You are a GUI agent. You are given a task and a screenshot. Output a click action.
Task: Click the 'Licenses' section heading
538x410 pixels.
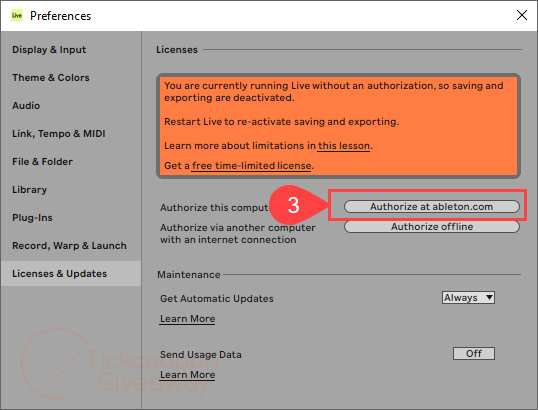coord(177,50)
